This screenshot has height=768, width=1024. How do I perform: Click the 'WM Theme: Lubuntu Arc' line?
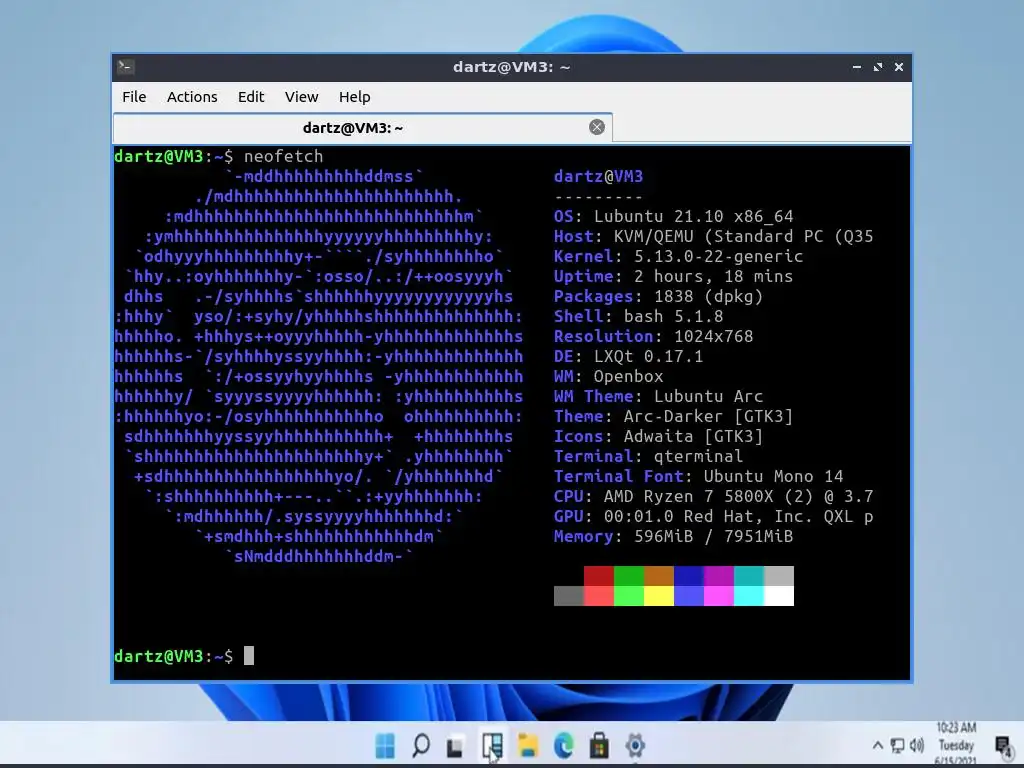click(x=658, y=396)
